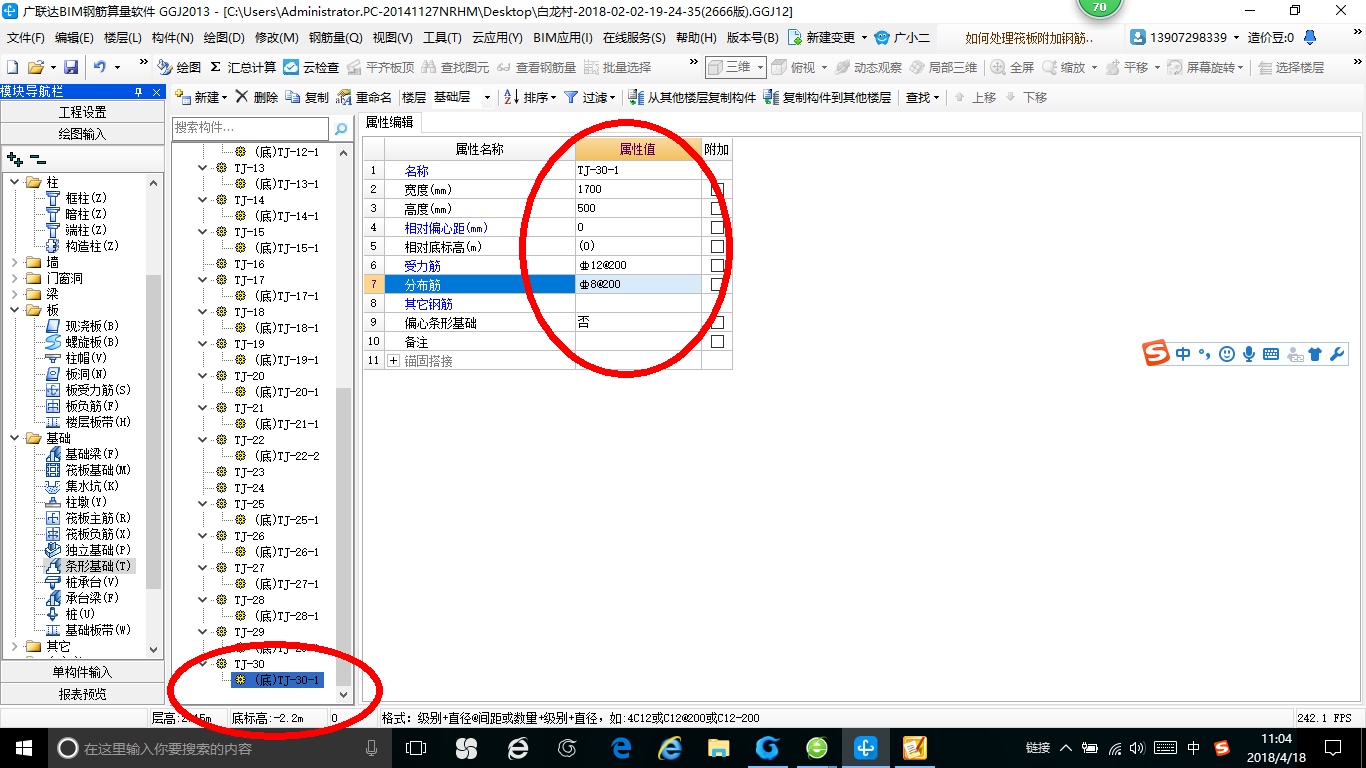Click the new file icon

12,67
